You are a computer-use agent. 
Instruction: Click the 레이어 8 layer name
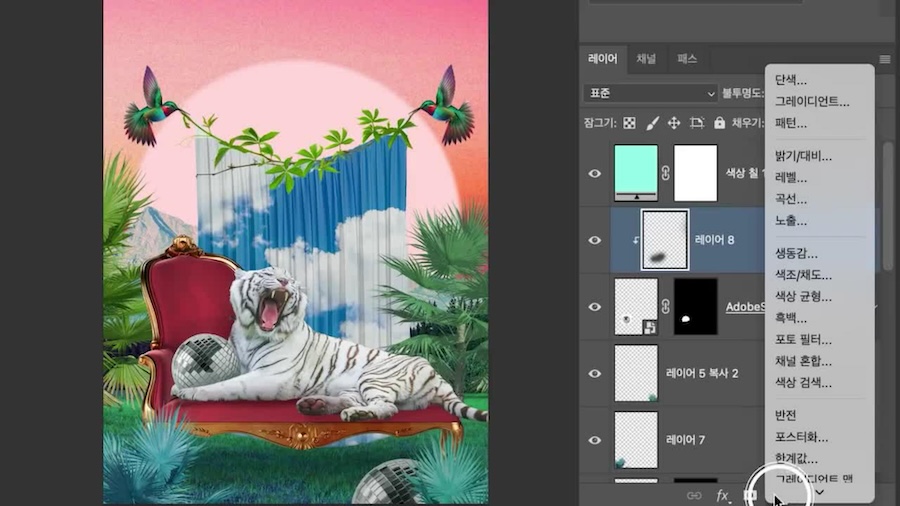714,240
